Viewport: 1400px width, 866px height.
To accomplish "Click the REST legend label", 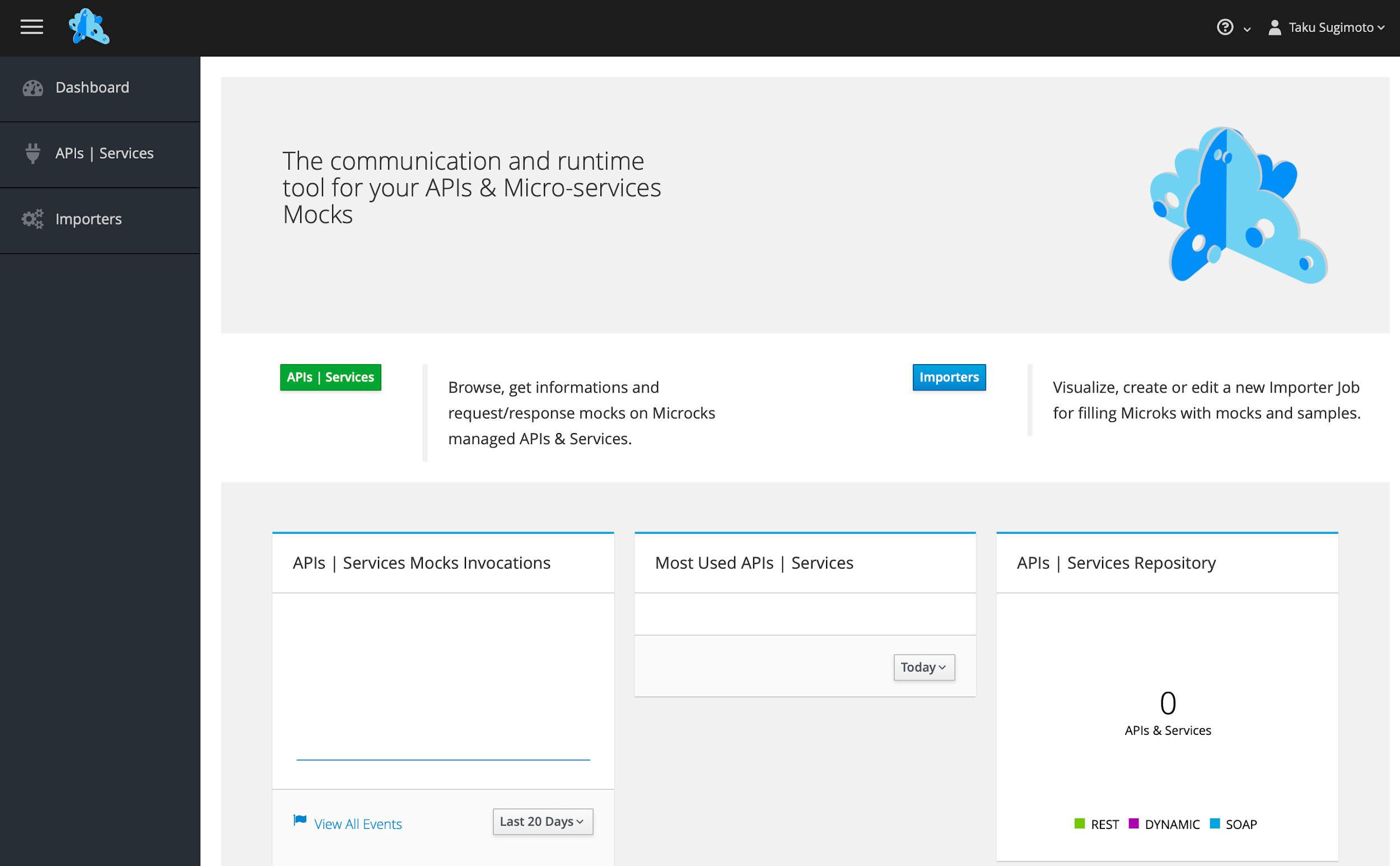I will coord(1105,825).
